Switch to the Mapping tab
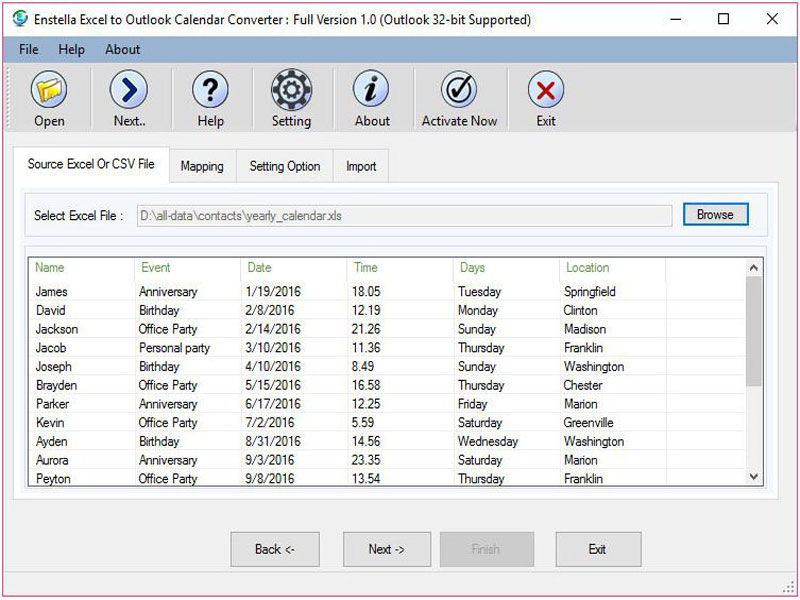The width and height of the screenshot is (800, 600). tap(202, 166)
